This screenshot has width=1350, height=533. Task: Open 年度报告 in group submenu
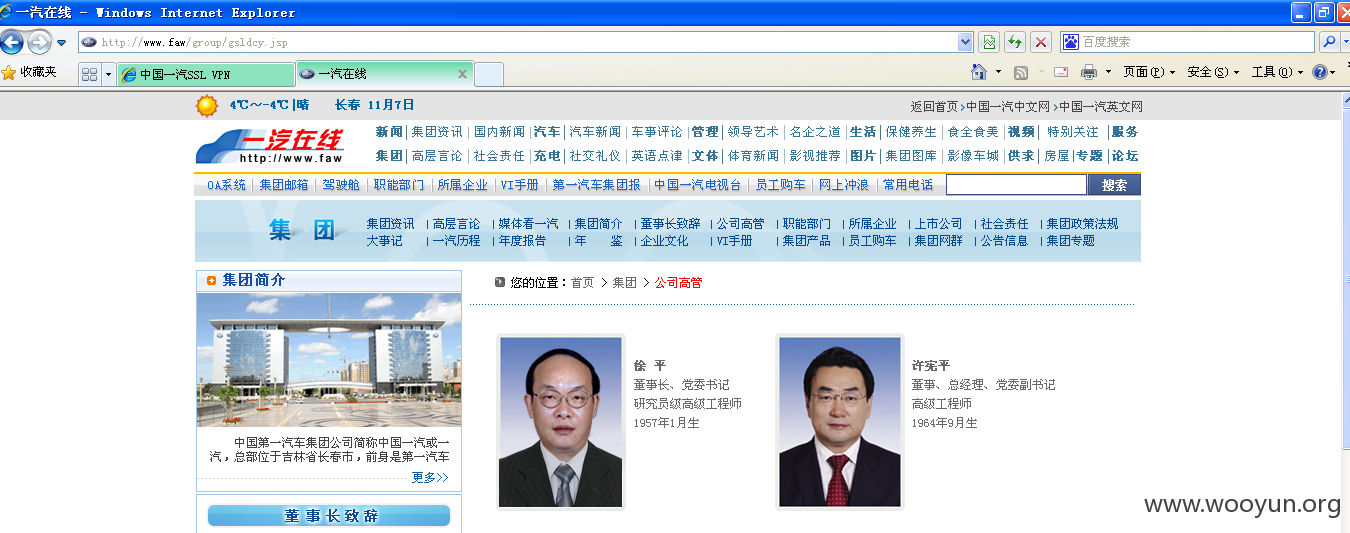pos(522,241)
